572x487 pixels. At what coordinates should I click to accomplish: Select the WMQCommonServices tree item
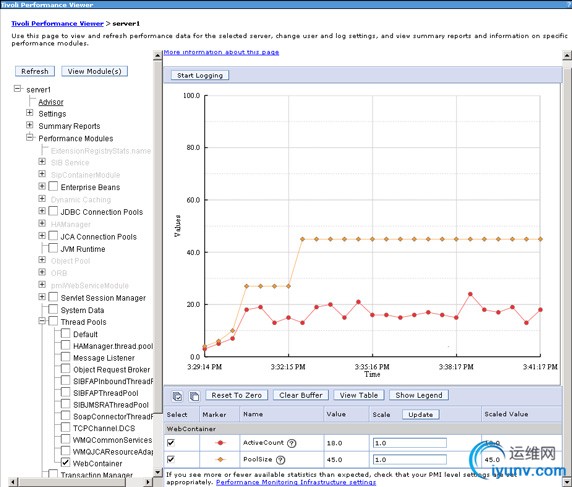point(112,440)
